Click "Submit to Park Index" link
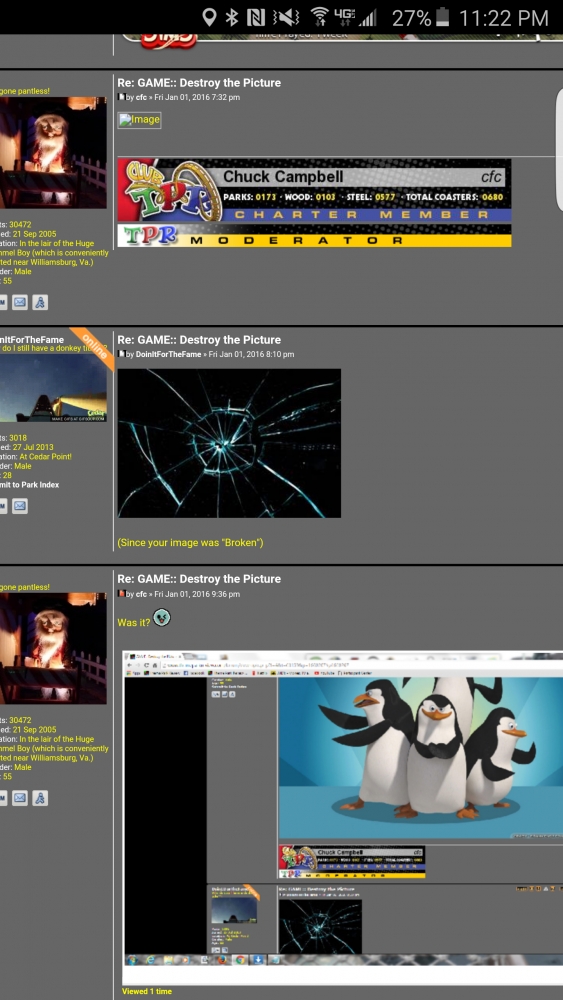Image resolution: width=563 pixels, height=1000 pixels. pyautogui.click(x=29, y=485)
